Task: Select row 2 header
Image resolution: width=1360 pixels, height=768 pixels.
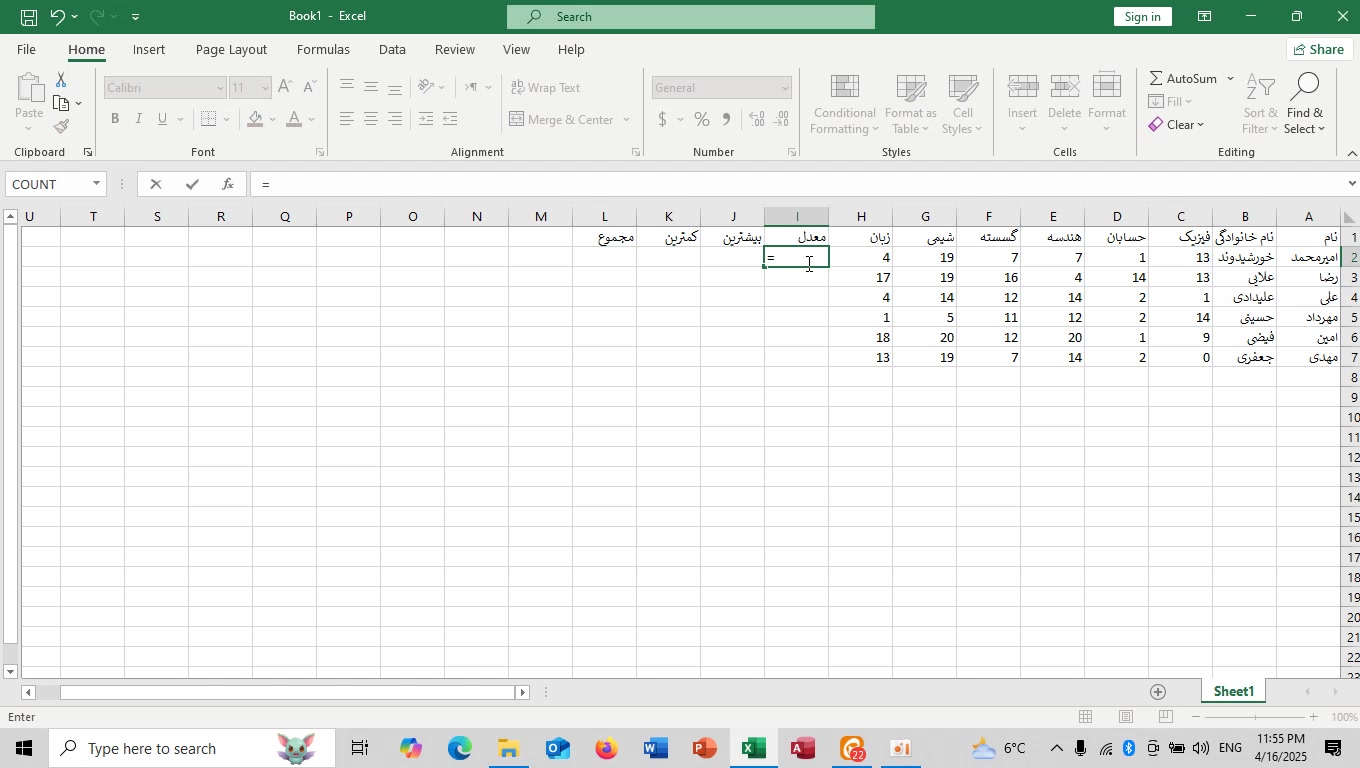Action: tap(1350, 257)
